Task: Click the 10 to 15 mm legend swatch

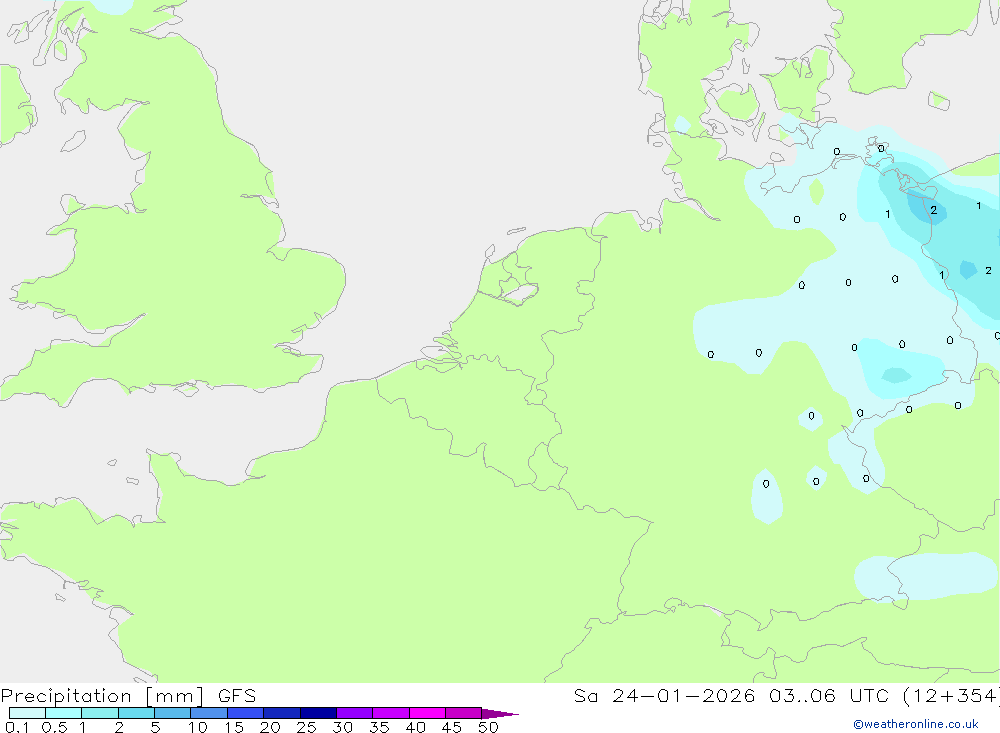Action: coord(209,713)
